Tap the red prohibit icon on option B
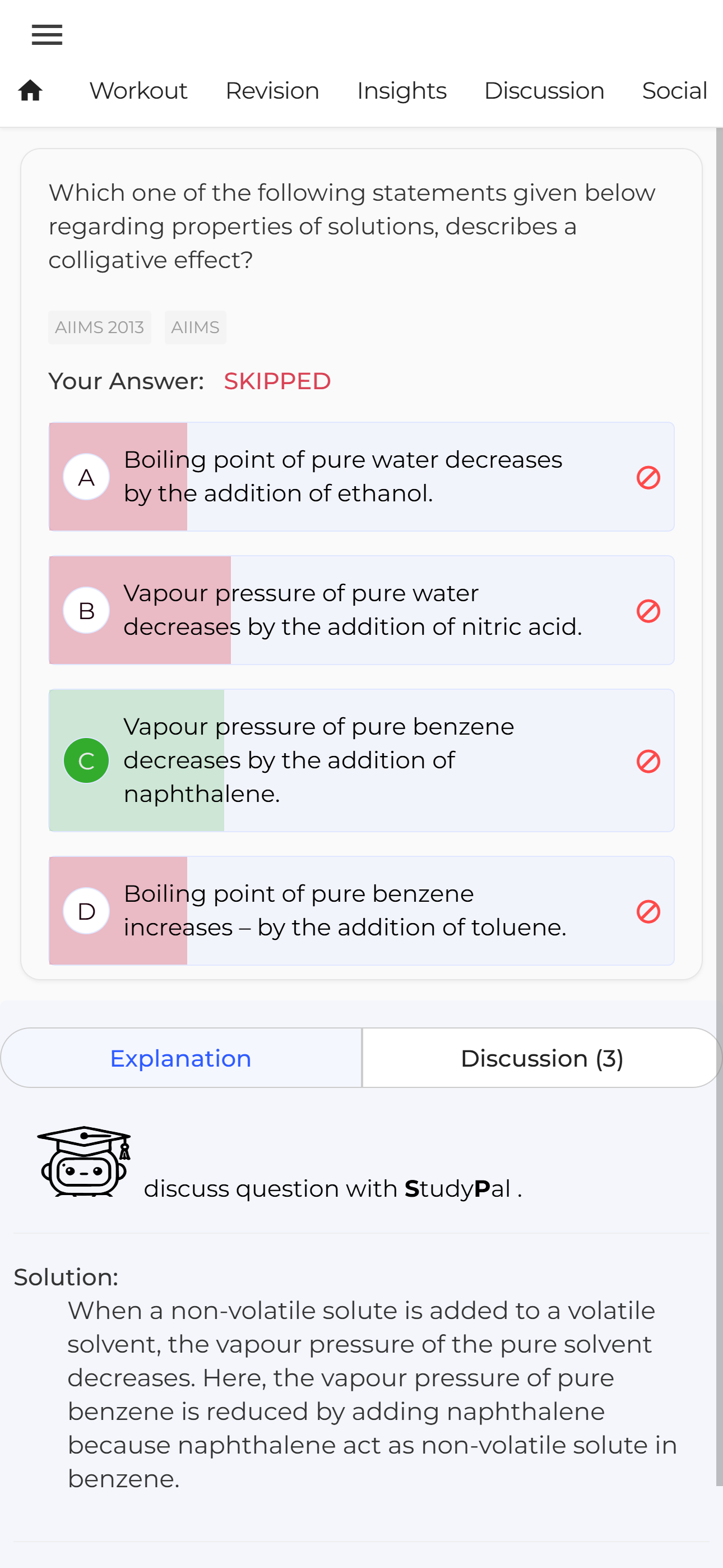This screenshot has height=1568, width=723. (648, 611)
